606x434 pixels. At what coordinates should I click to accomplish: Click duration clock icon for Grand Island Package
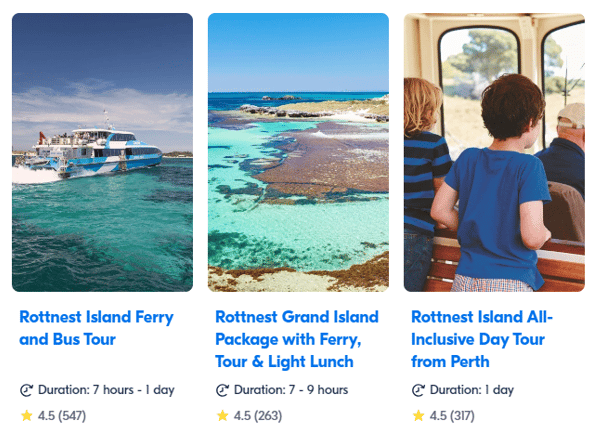[222, 390]
